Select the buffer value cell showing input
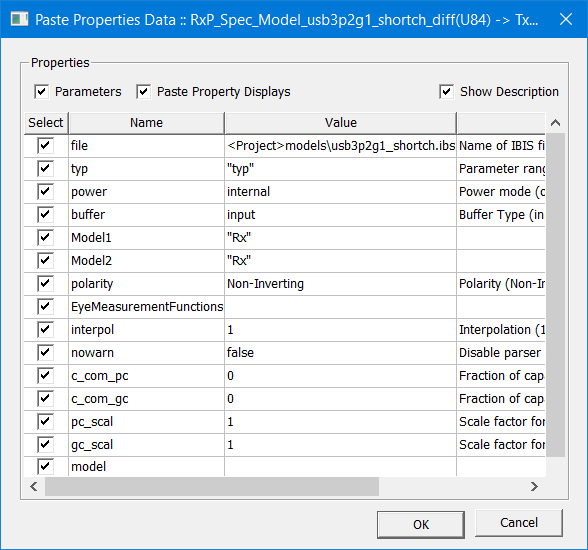 [340, 215]
